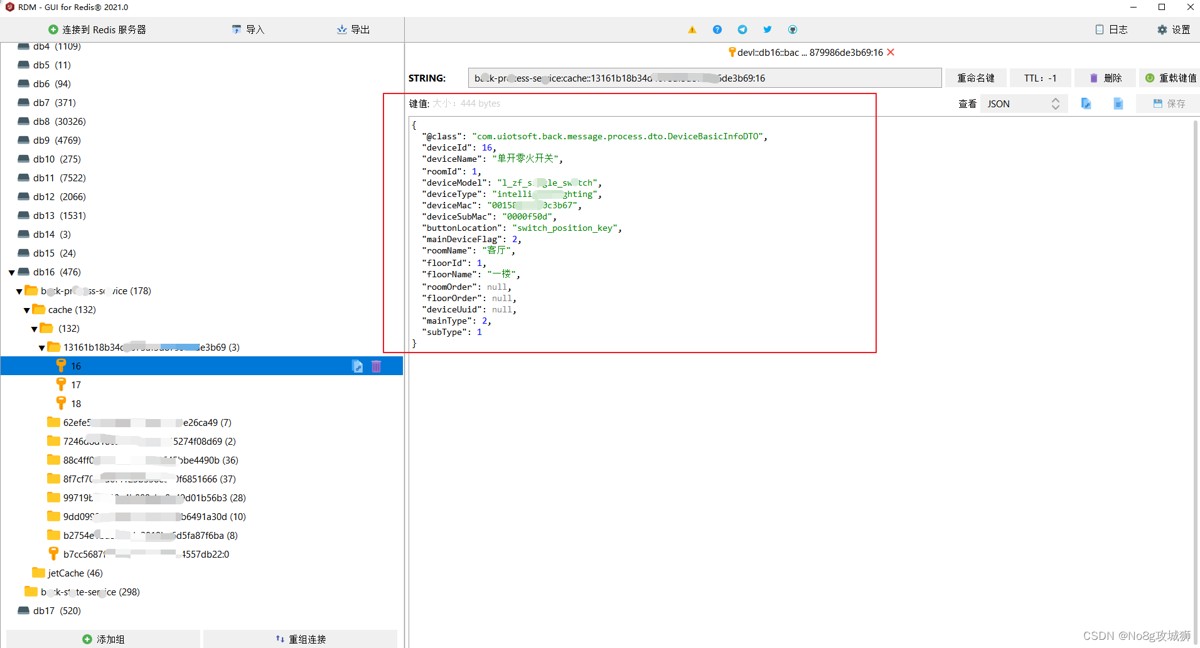Click the yellow warning triangle icon

click(692, 30)
